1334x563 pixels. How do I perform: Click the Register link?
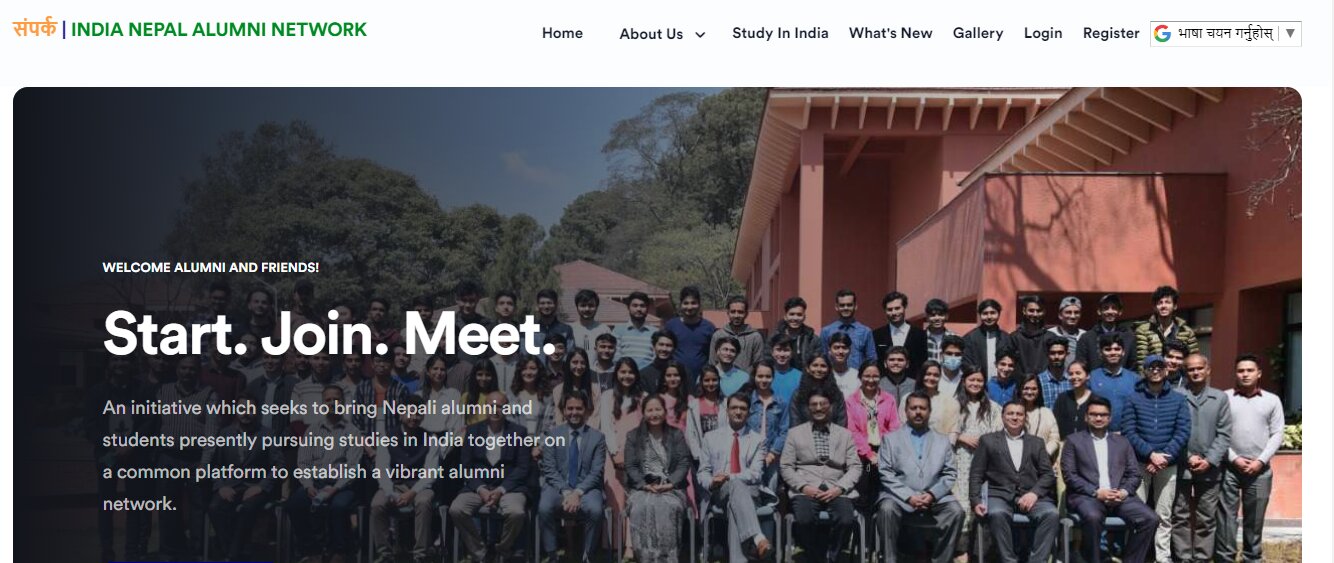pos(1111,33)
